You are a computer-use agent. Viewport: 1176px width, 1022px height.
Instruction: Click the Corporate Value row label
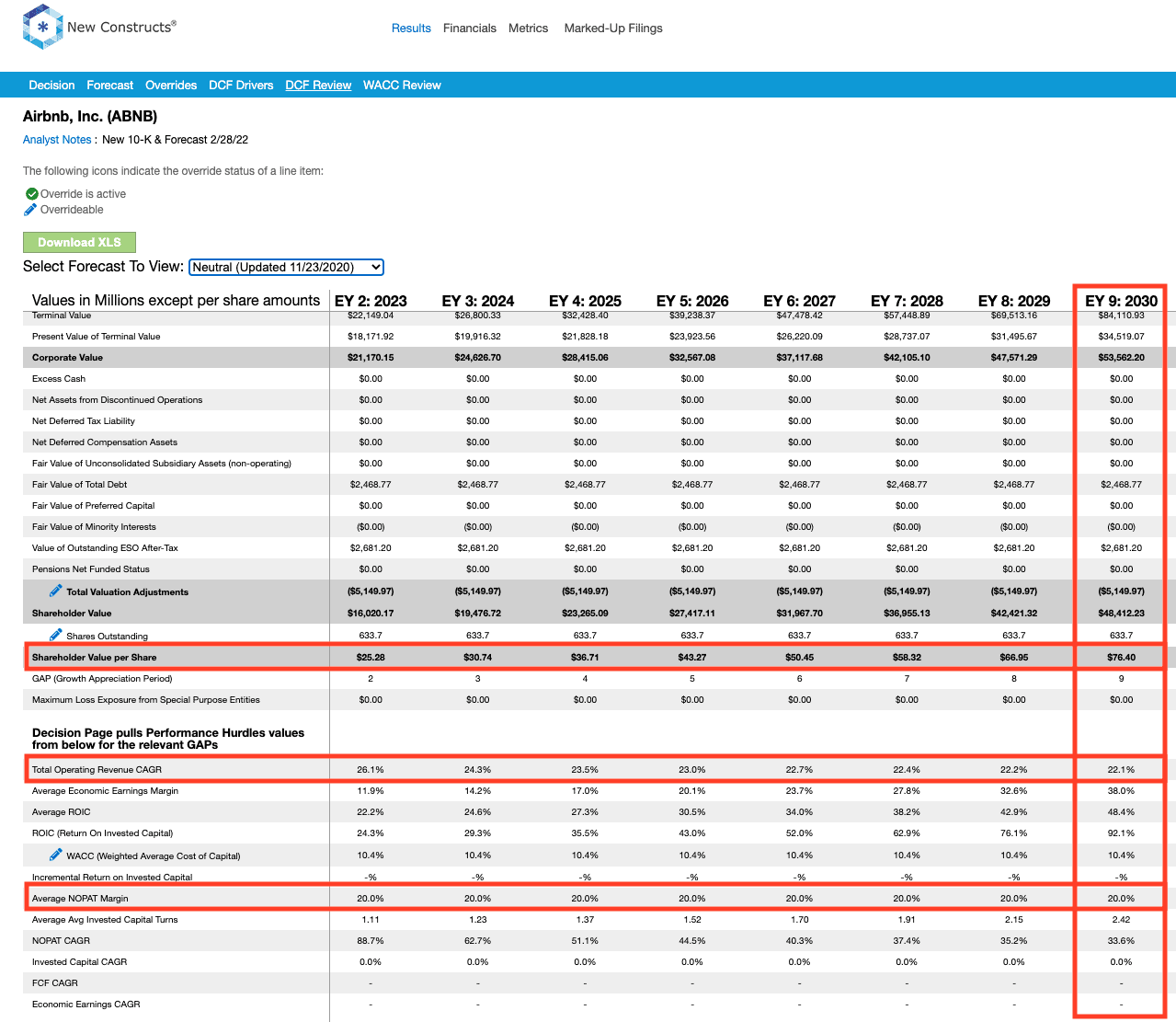67,358
